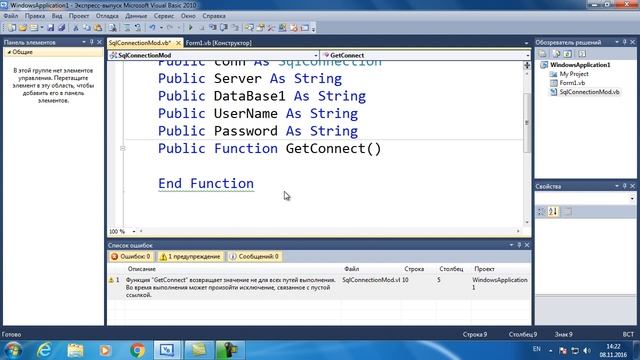Open the Toolbox icon with crossed tools
Image resolution: width=640 pixels, height=360 pixels.
(271, 28)
